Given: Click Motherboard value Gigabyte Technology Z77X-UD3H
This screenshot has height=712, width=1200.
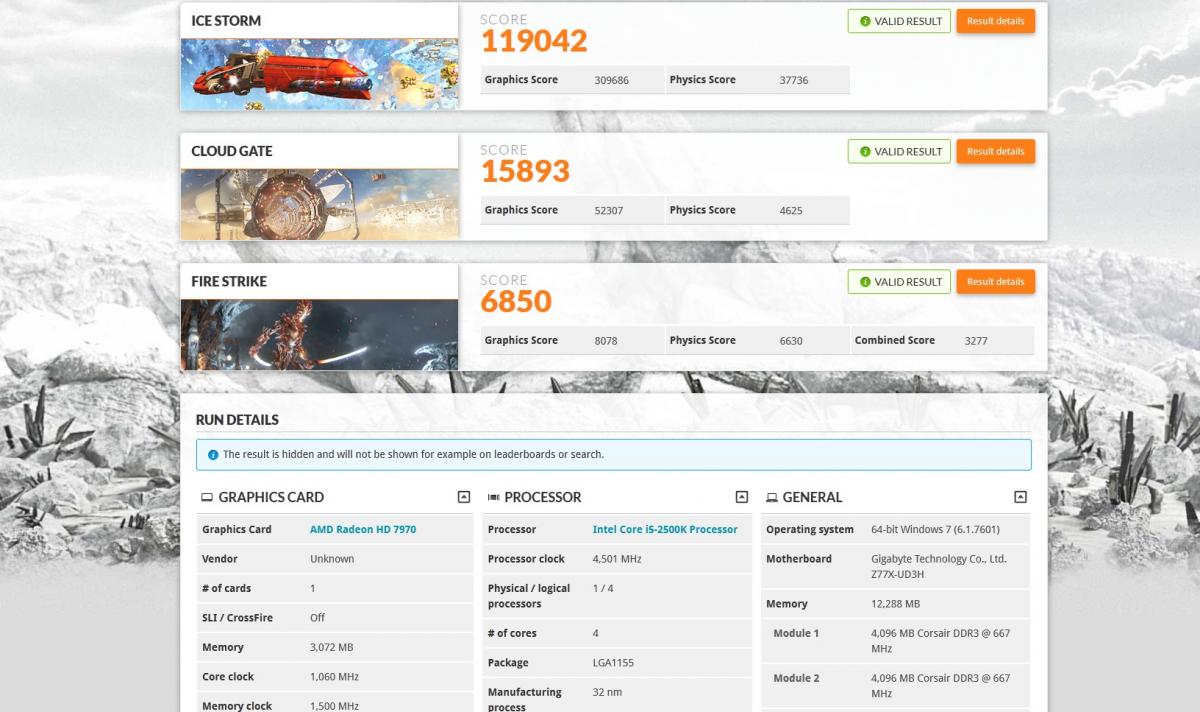Looking at the screenshot, I should 939,566.
